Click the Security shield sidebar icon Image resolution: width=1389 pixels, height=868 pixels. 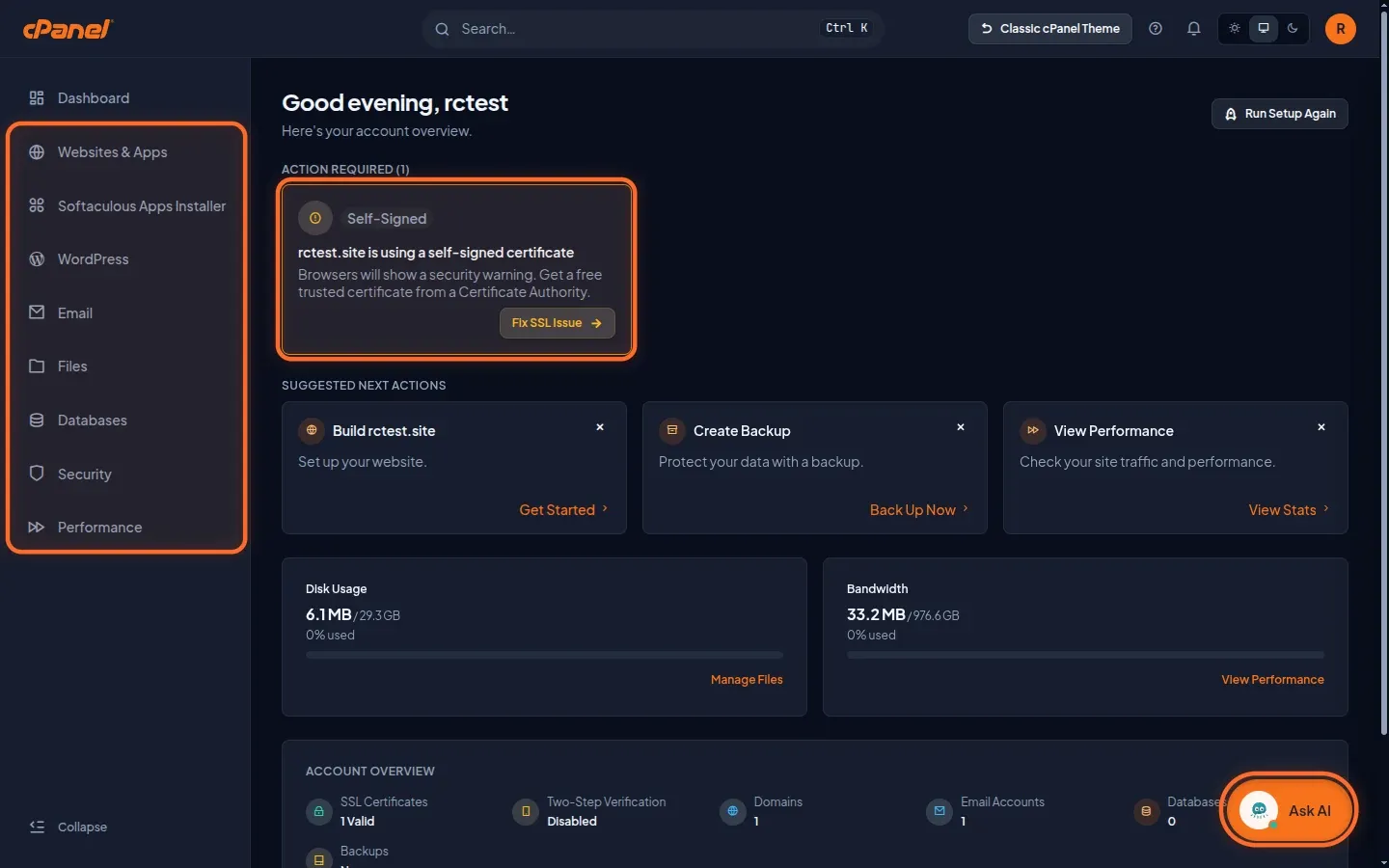pos(37,474)
